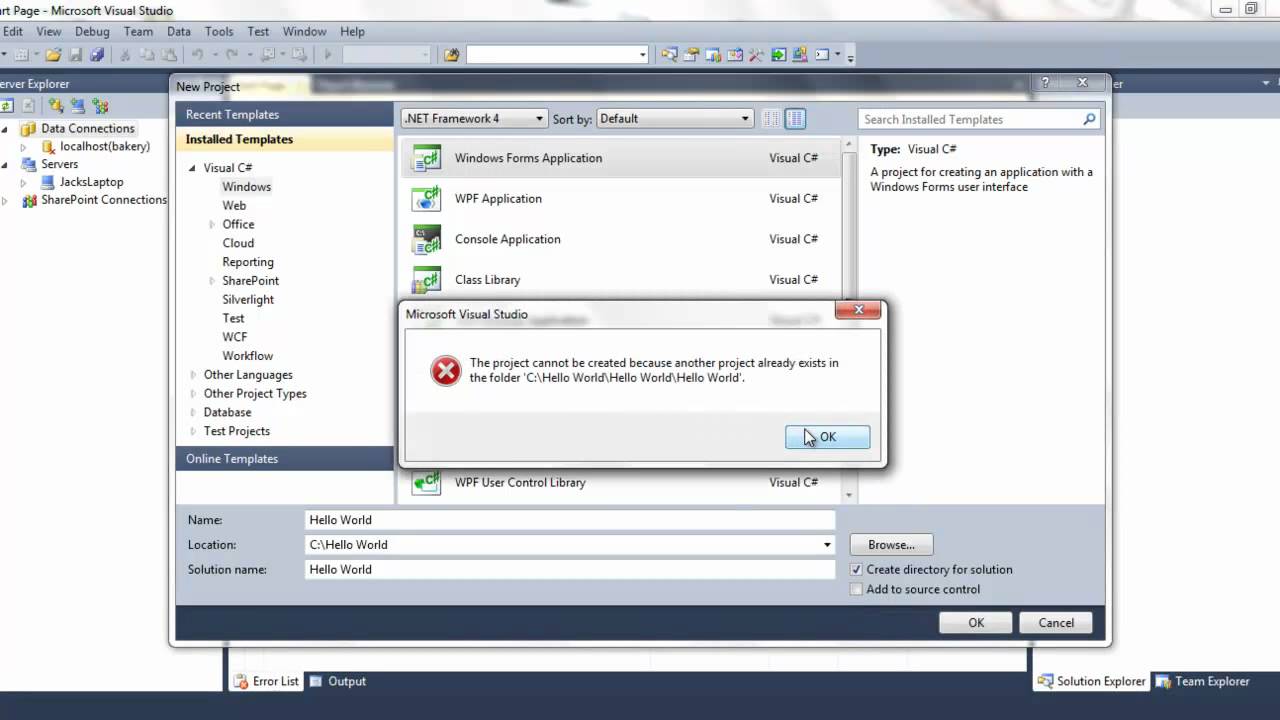The height and width of the screenshot is (720, 1280).
Task: Click OK at bottom of New Project dialog
Action: coord(976,622)
